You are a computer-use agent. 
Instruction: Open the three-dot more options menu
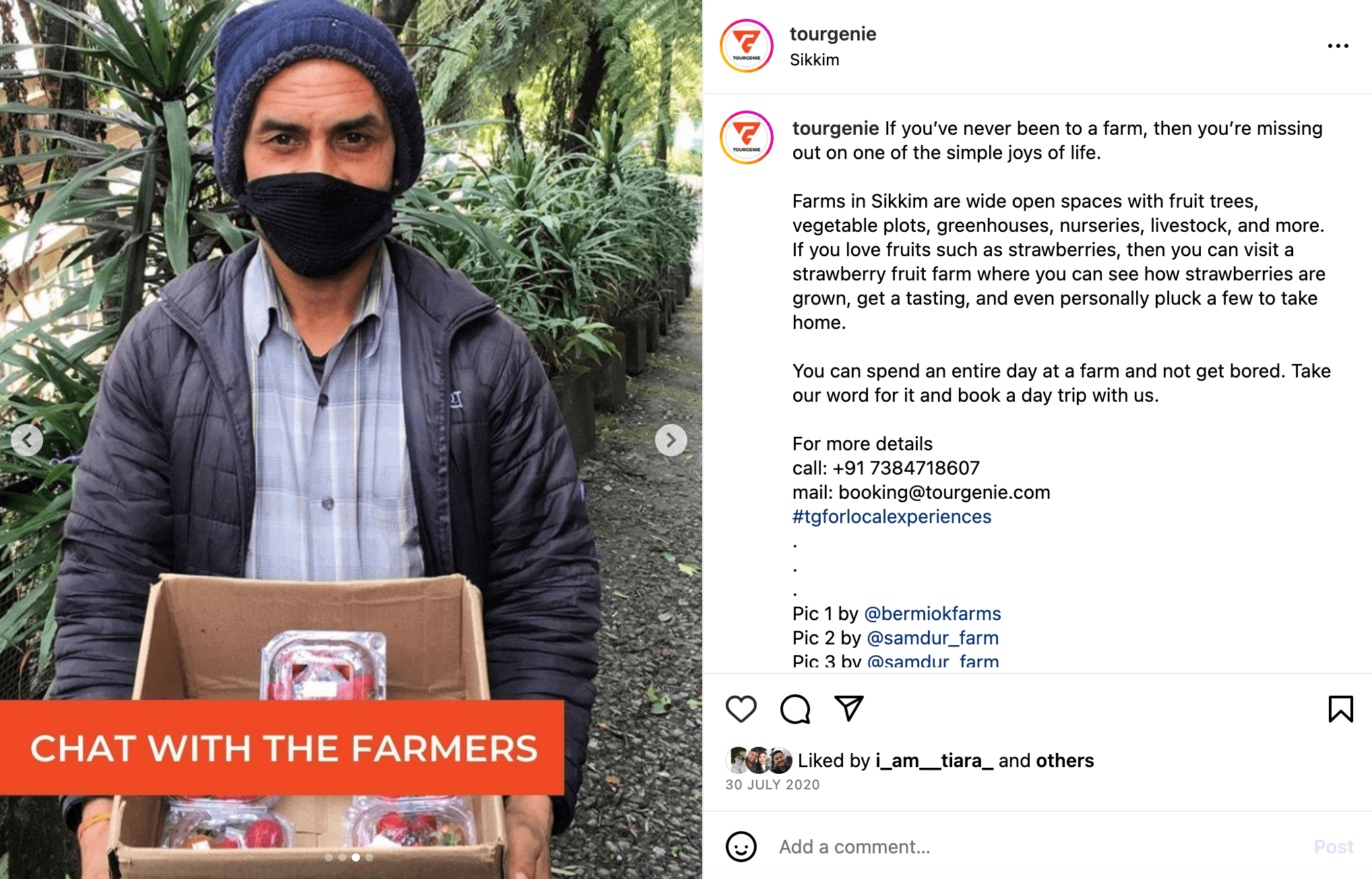coord(1338,46)
